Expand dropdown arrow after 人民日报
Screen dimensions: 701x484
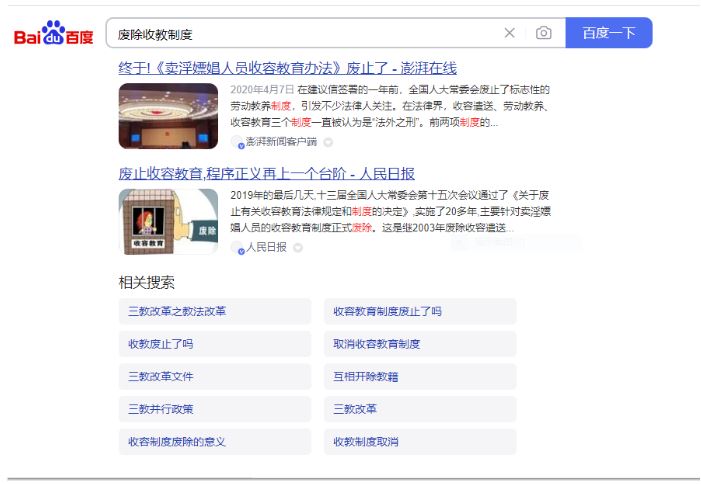(298, 248)
